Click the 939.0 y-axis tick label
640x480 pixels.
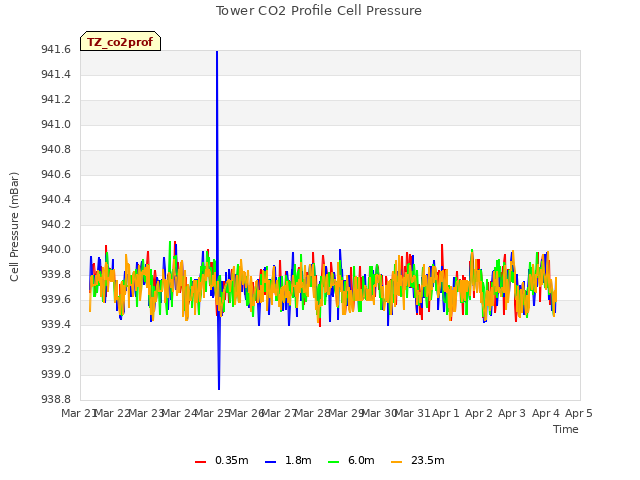56,374
